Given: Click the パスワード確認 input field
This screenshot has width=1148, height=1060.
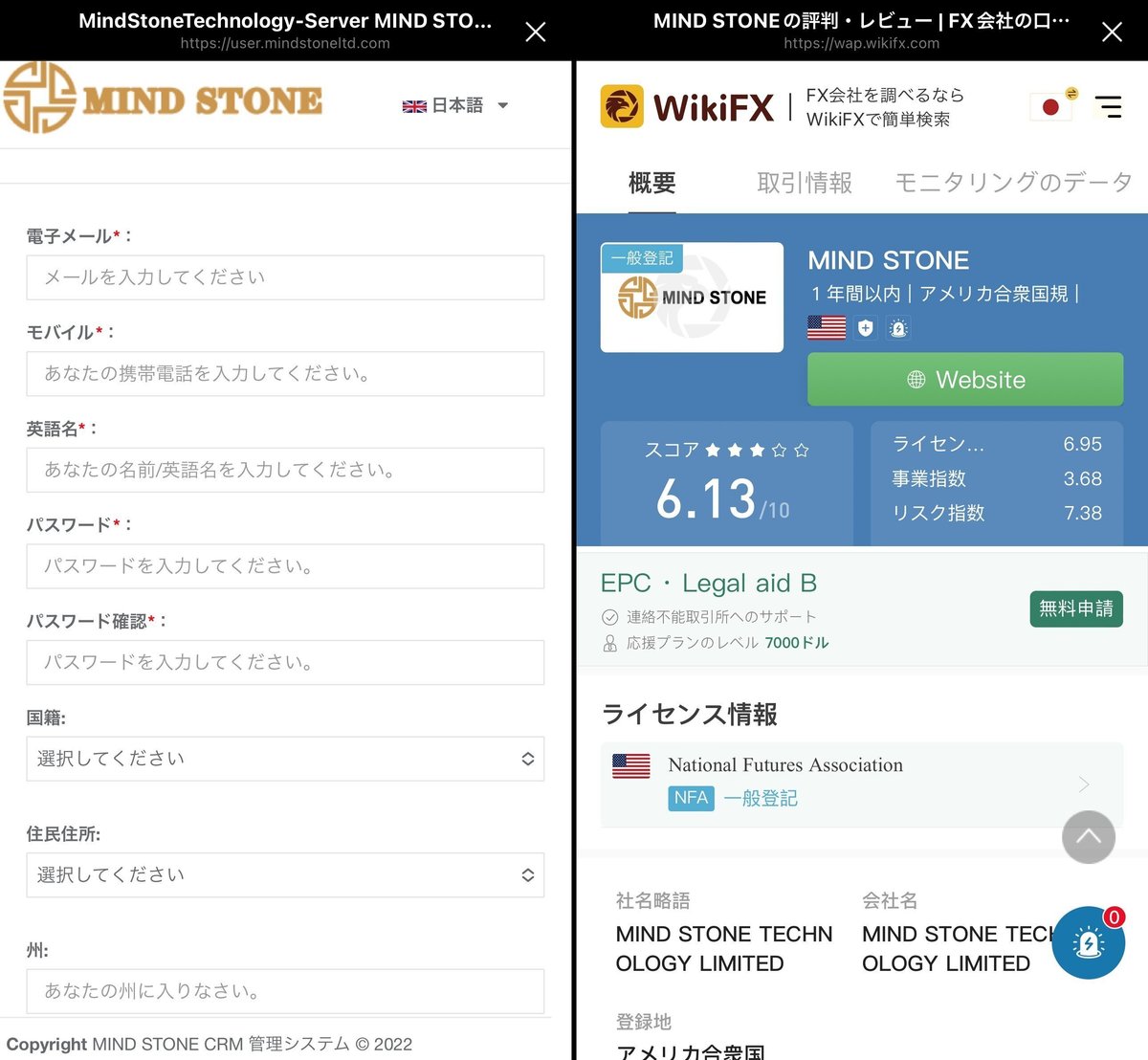Looking at the screenshot, I should [285, 662].
